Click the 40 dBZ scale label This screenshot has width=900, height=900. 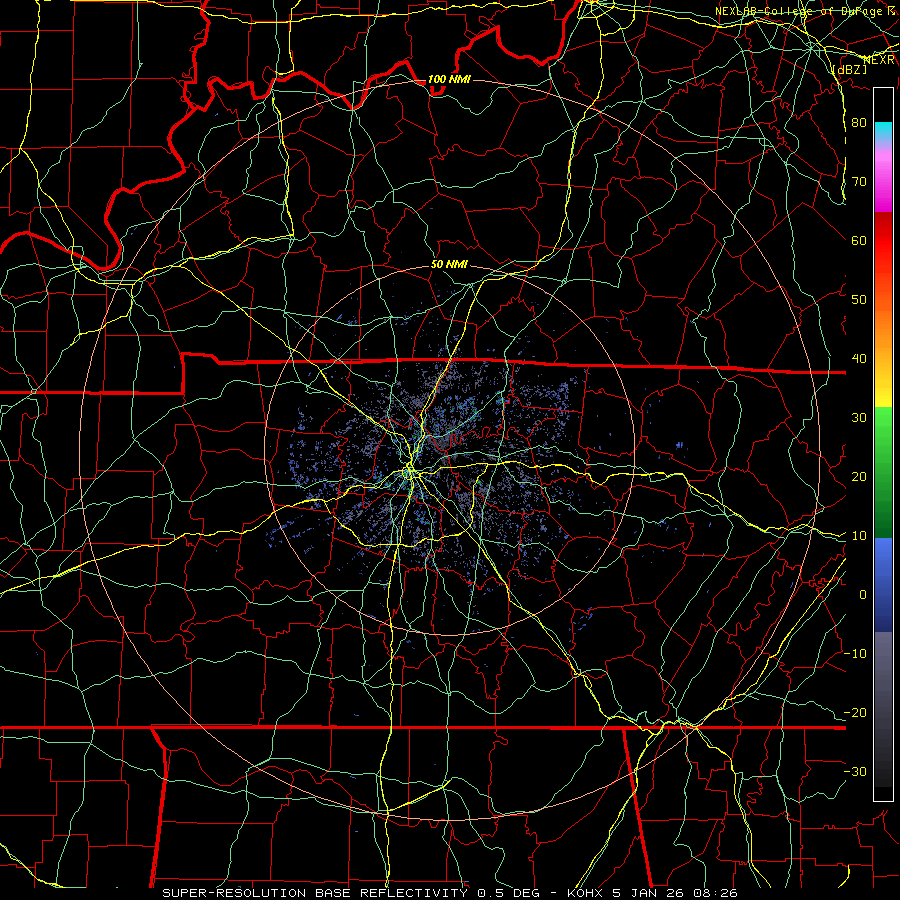(x=859, y=359)
